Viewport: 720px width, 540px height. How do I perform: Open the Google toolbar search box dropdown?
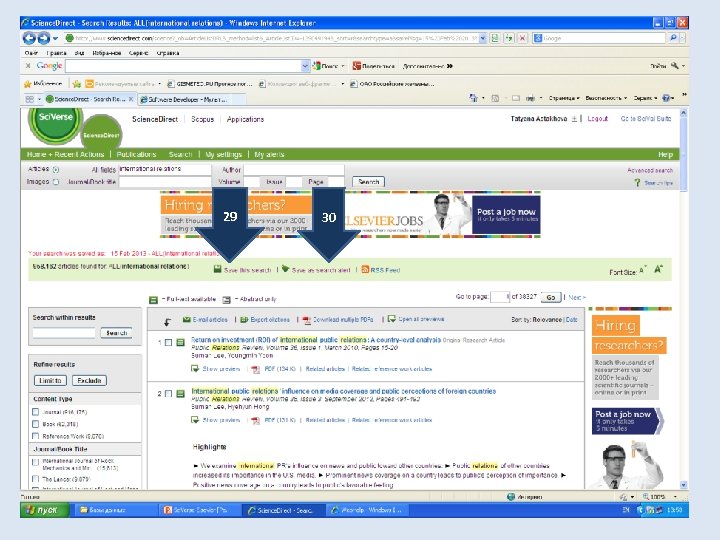pos(305,66)
